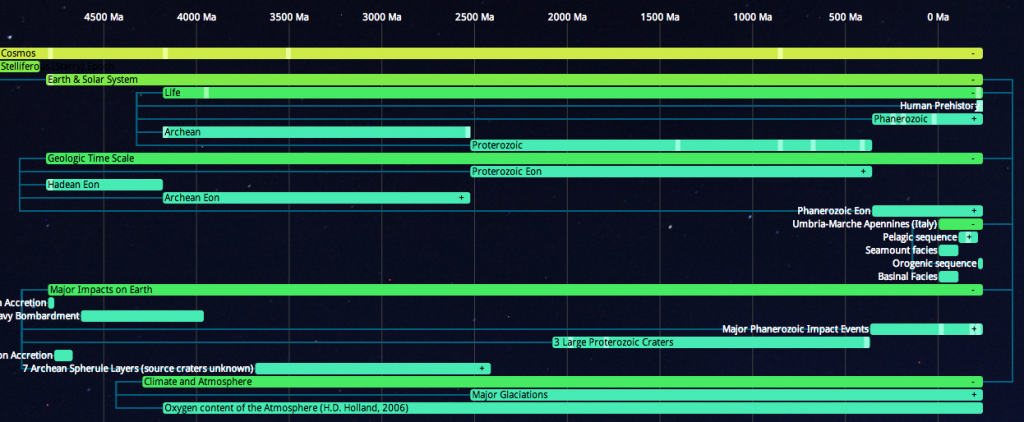Click the 'Archean Eon' title text
Viewport: 1024px width, 422px height.
[192, 198]
